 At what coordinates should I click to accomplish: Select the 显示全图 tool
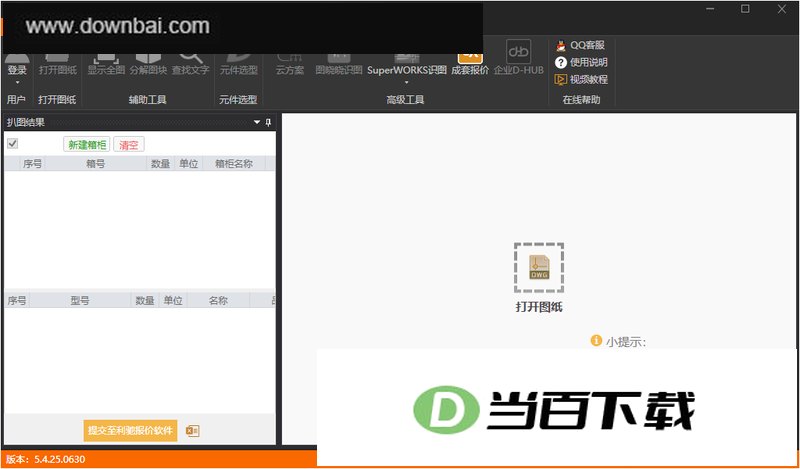[106, 65]
